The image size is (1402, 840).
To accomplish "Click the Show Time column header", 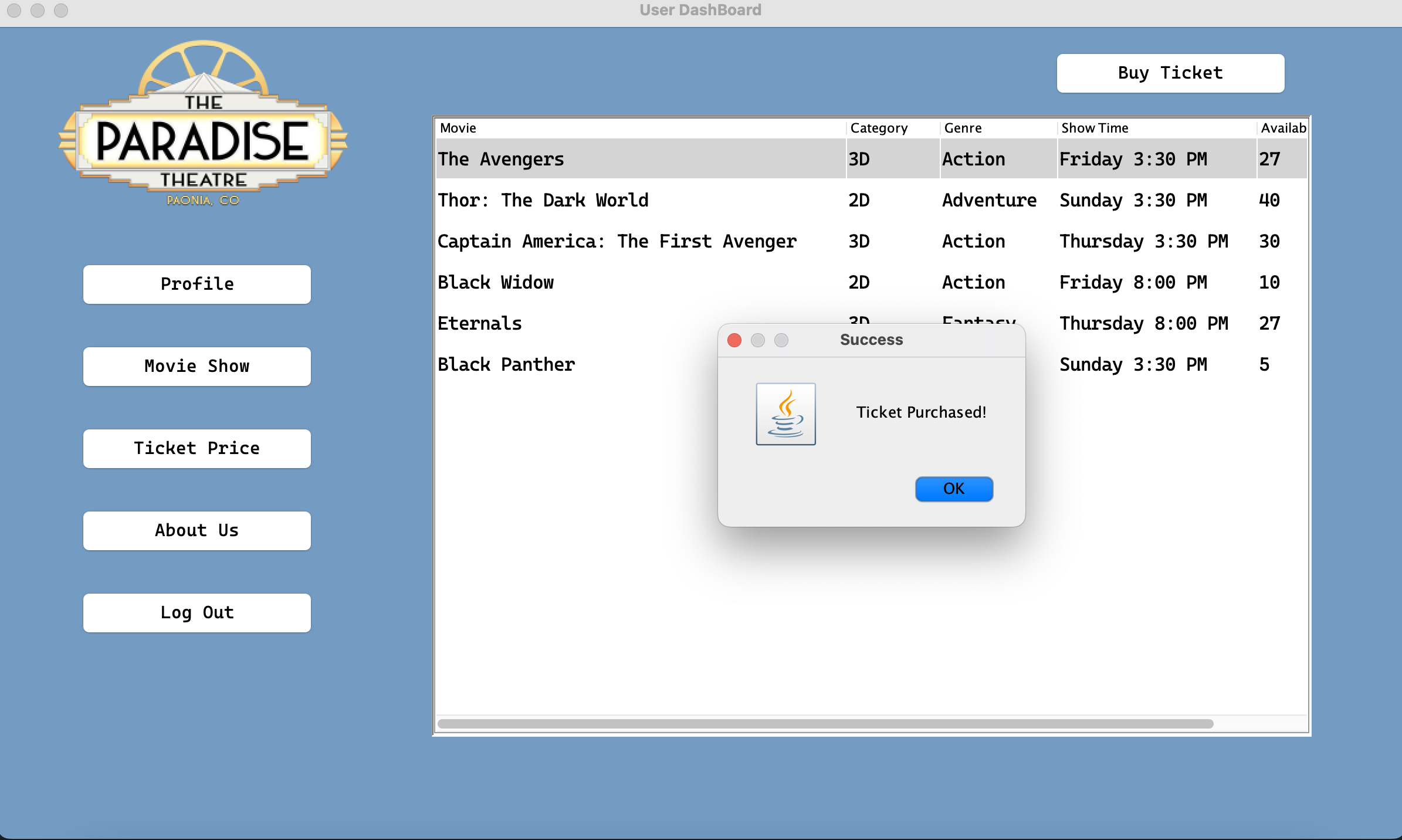I will tap(1094, 128).
